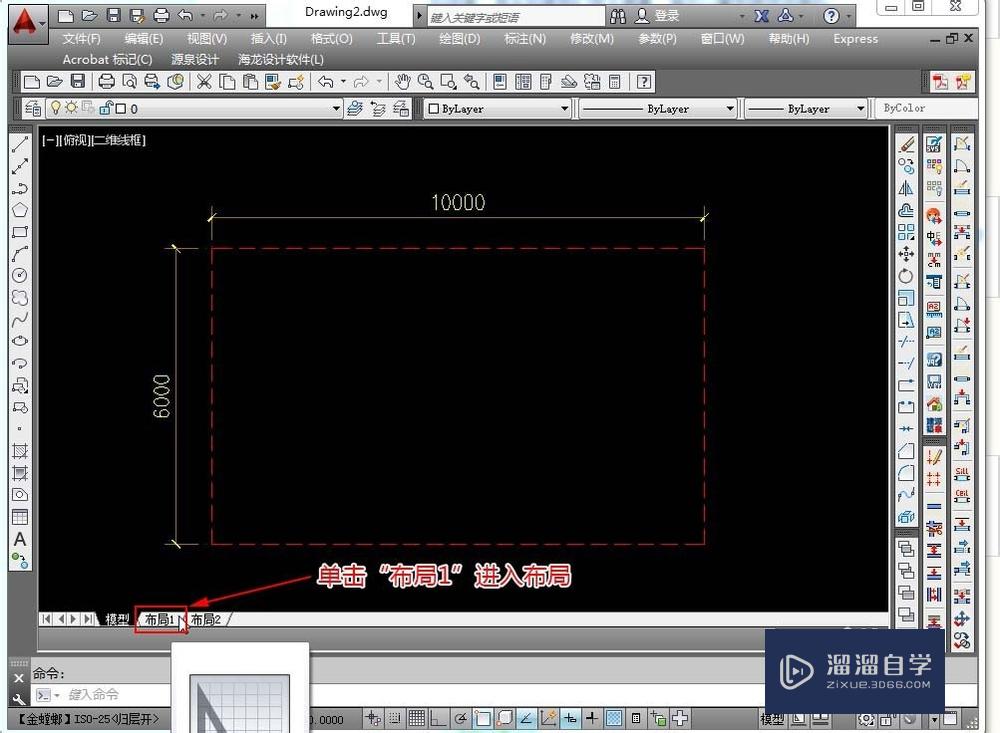The width and height of the screenshot is (1000, 733).
Task: Open the QuickCalc calculator icon
Action: [x=615, y=82]
